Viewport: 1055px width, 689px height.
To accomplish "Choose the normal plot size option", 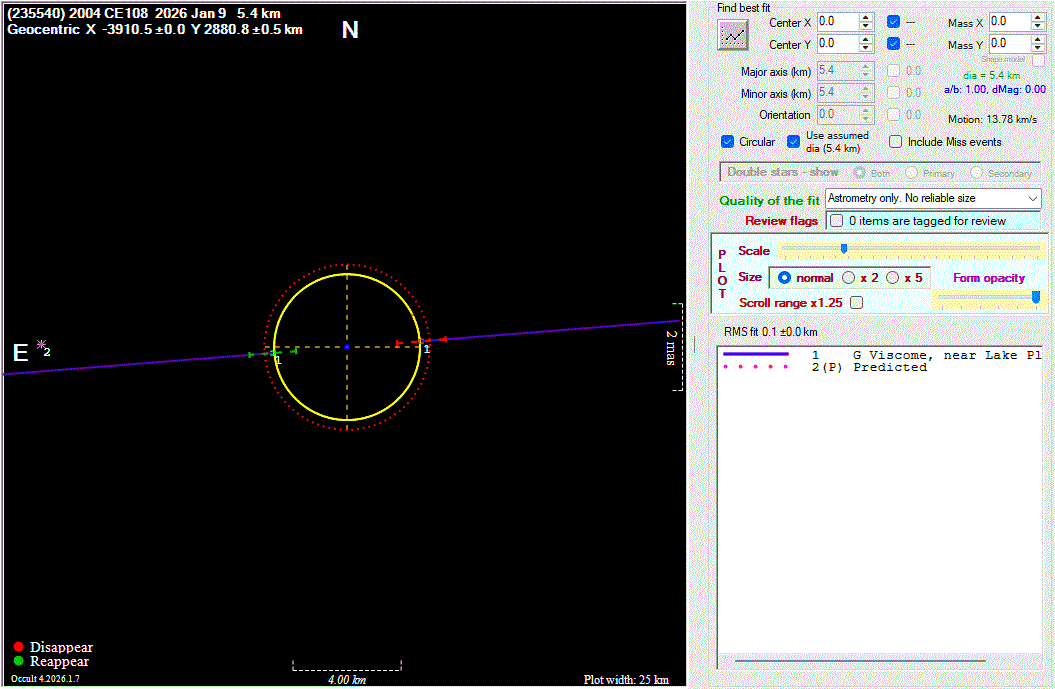I will 784,278.
